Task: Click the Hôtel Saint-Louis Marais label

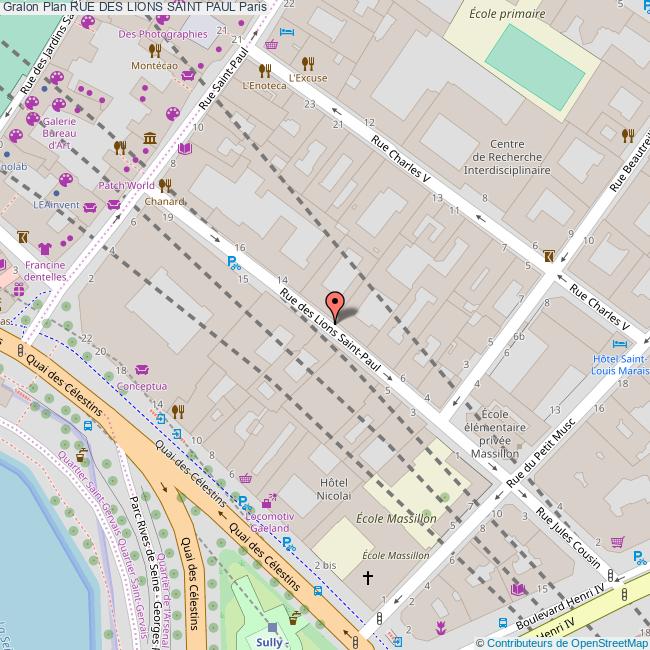Action: pos(620,365)
